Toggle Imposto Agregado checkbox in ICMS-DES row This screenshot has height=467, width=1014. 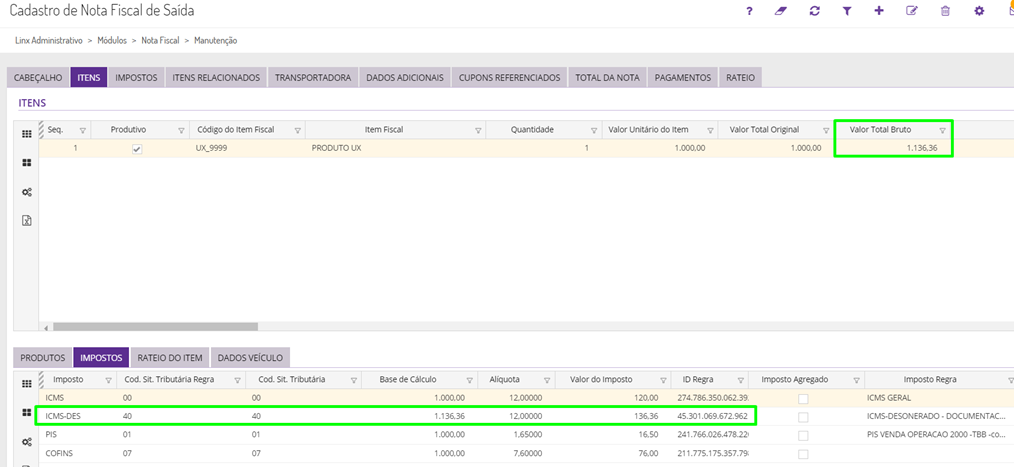[x=803, y=417]
